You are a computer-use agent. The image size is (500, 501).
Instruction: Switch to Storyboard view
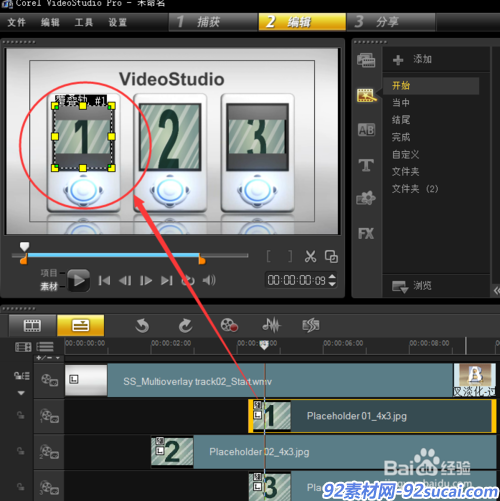point(32,325)
